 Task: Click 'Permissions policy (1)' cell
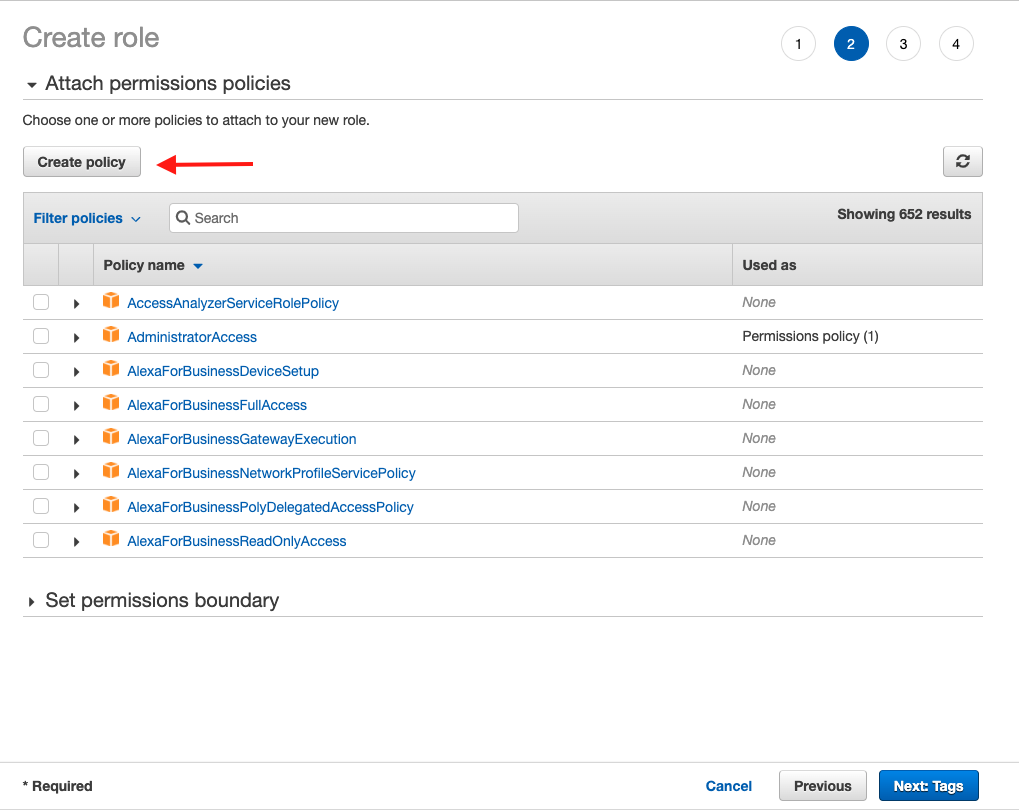(810, 336)
